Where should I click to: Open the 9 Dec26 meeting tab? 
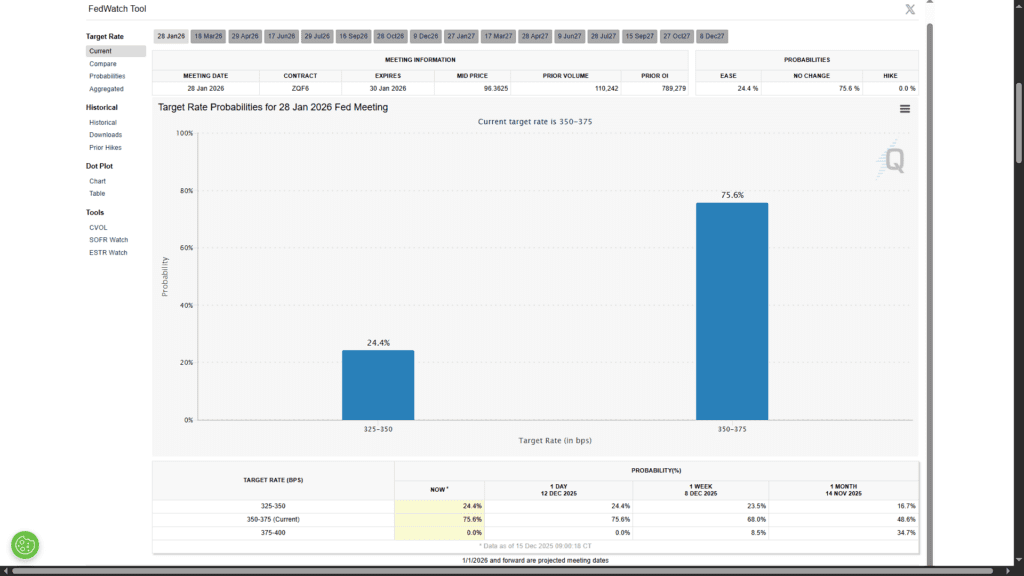coord(424,36)
